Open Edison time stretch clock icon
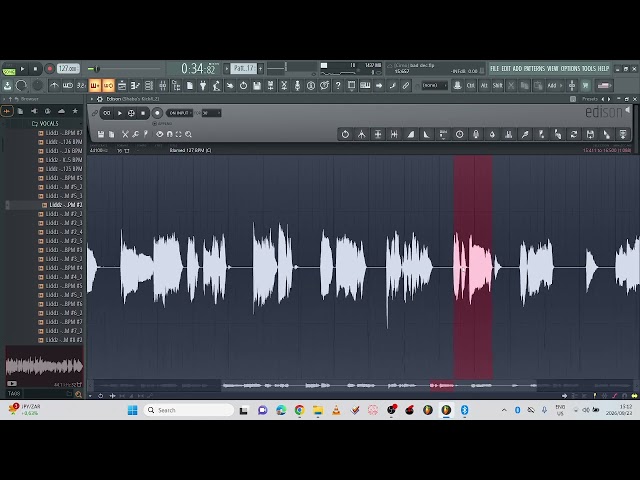The width and height of the screenshot is (640, 480). coord(460,134)
